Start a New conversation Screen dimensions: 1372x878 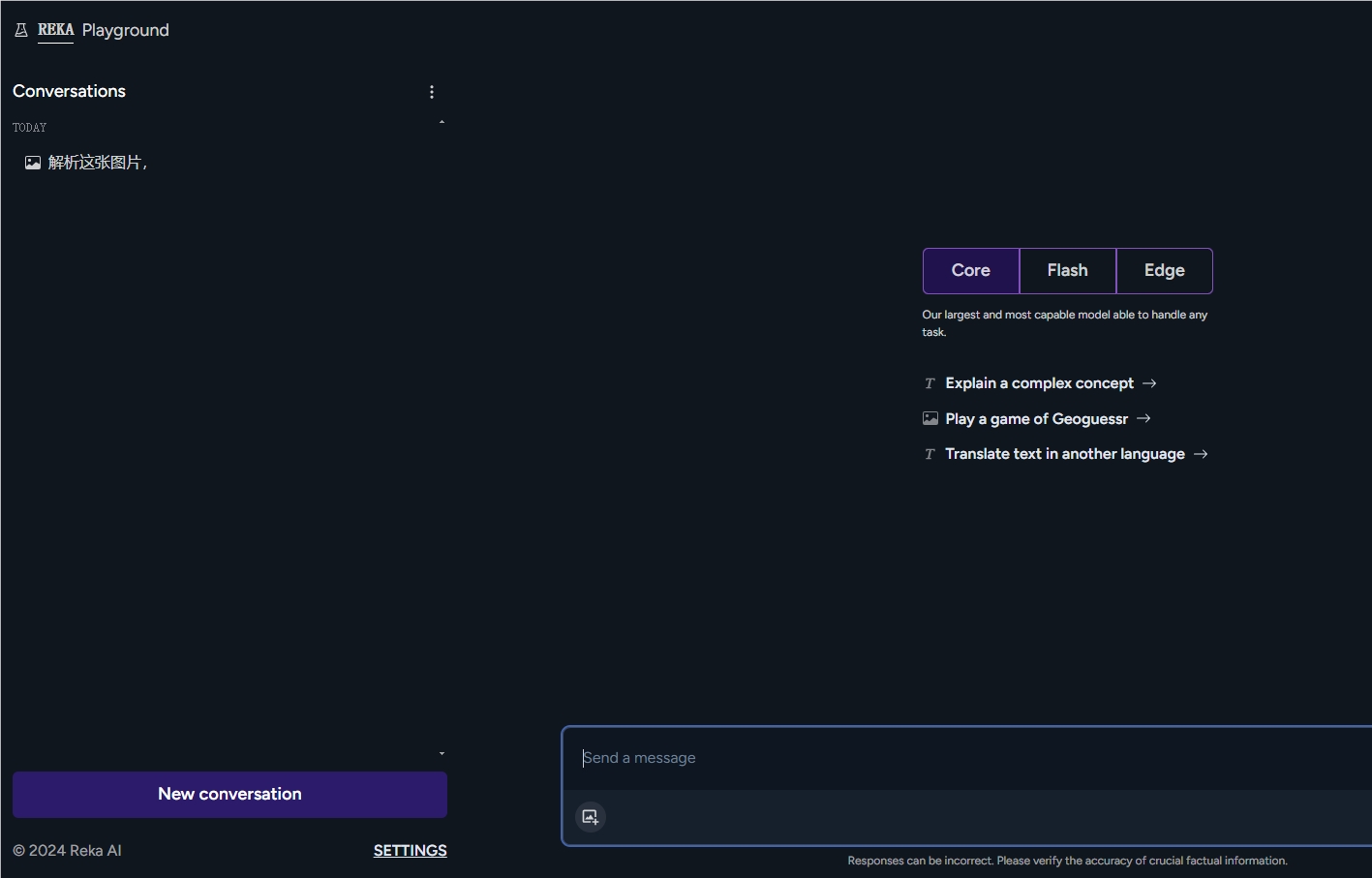tap(229, 795)
